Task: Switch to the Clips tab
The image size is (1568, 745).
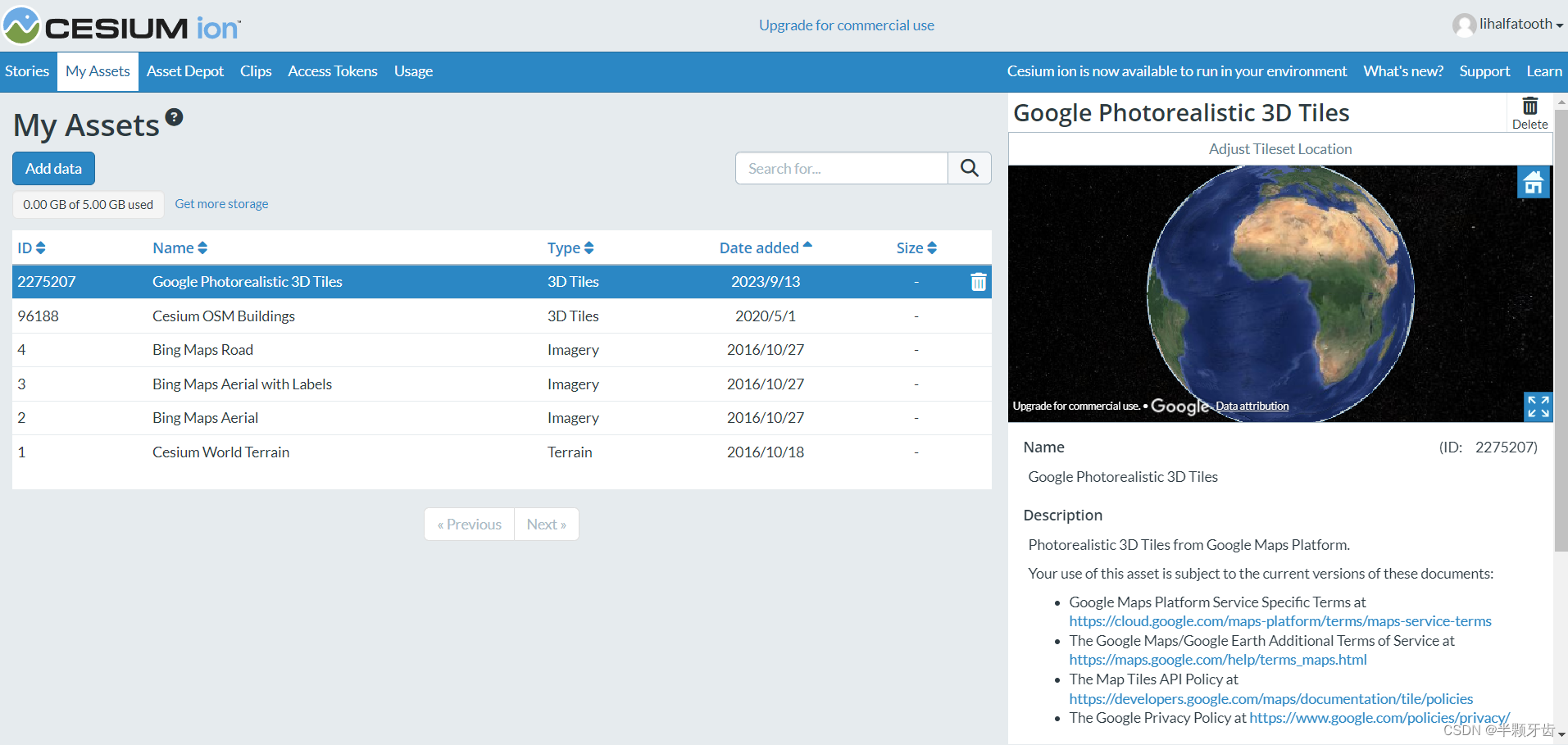Action: [x=256, y=71]
